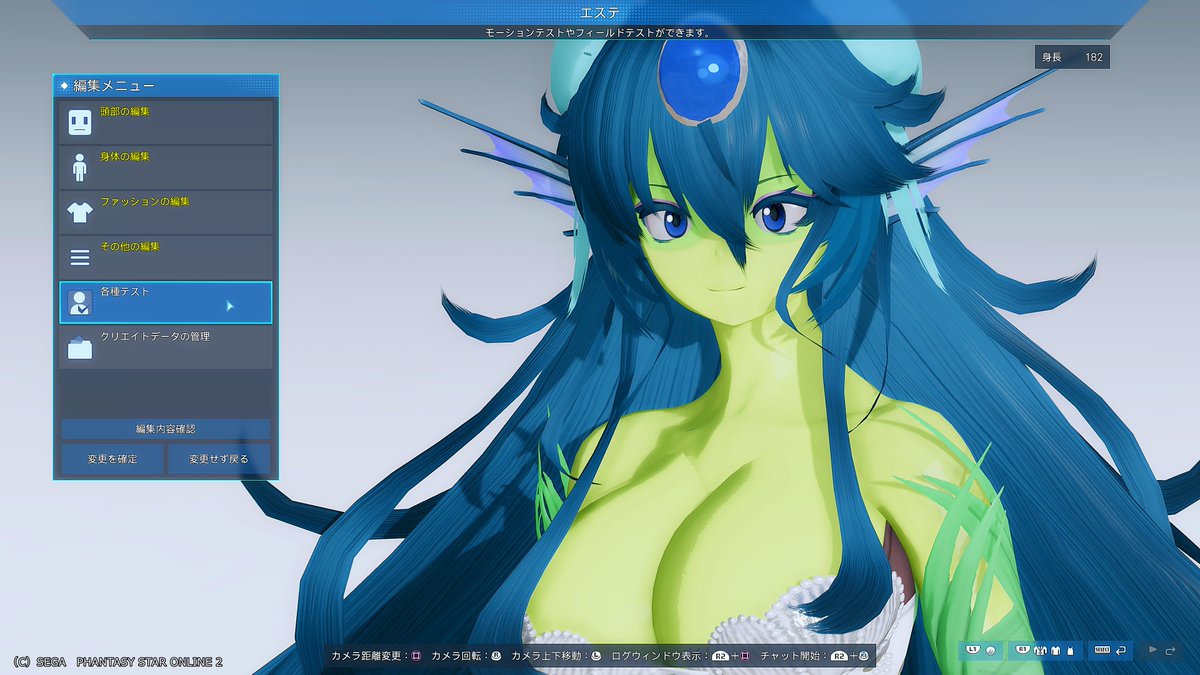The height and width of the screenshot is (675, 1200).
Task: Click the R2 icon after チャット開始
Action: click(839, 656)
